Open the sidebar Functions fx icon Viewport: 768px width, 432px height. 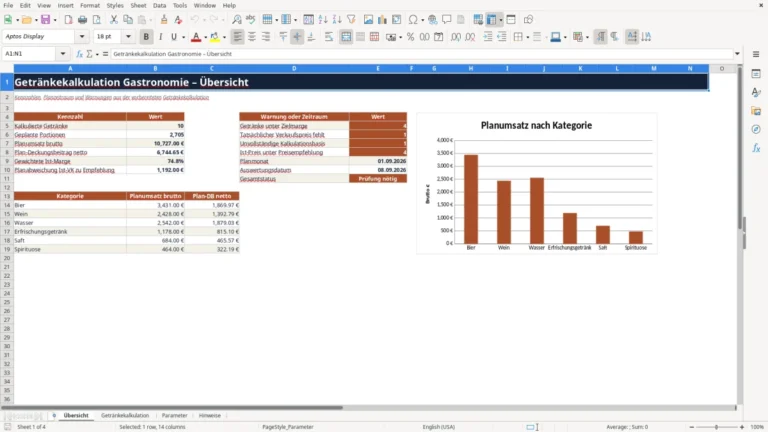(756, 148)
